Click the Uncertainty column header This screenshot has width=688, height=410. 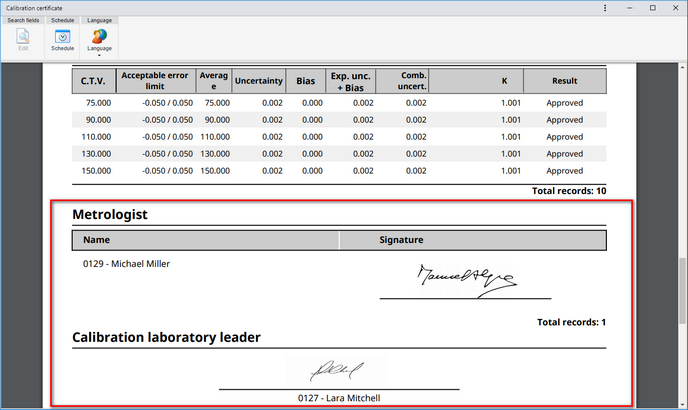[258, 81]
